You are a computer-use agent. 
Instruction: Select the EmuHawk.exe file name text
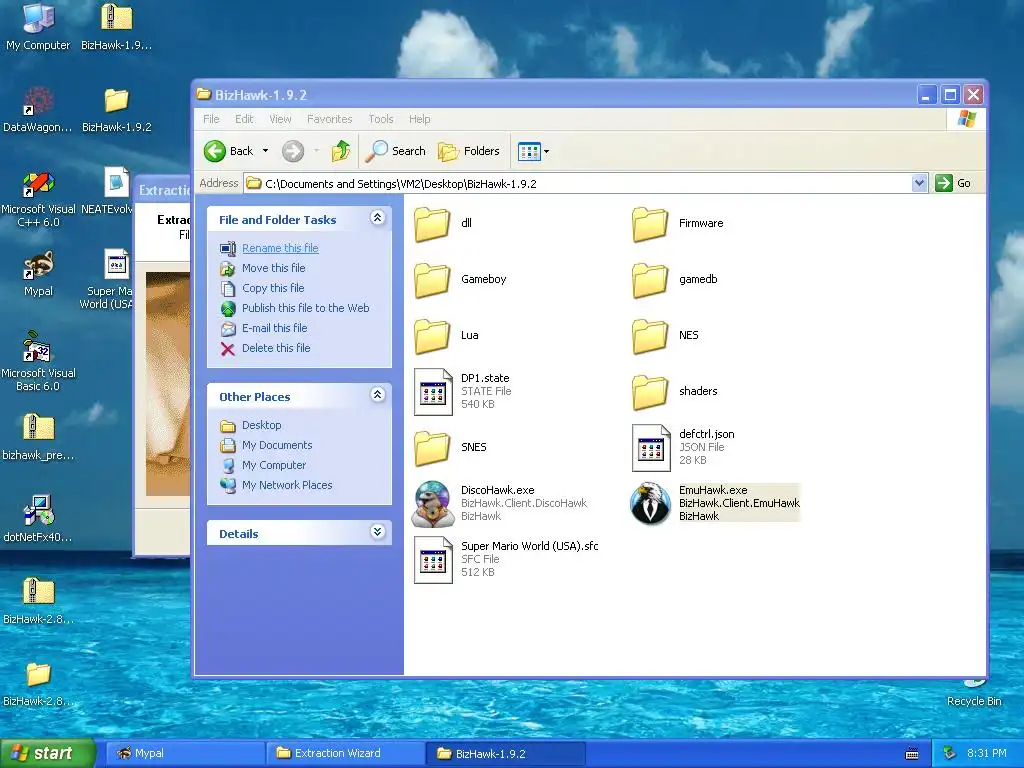713,490
